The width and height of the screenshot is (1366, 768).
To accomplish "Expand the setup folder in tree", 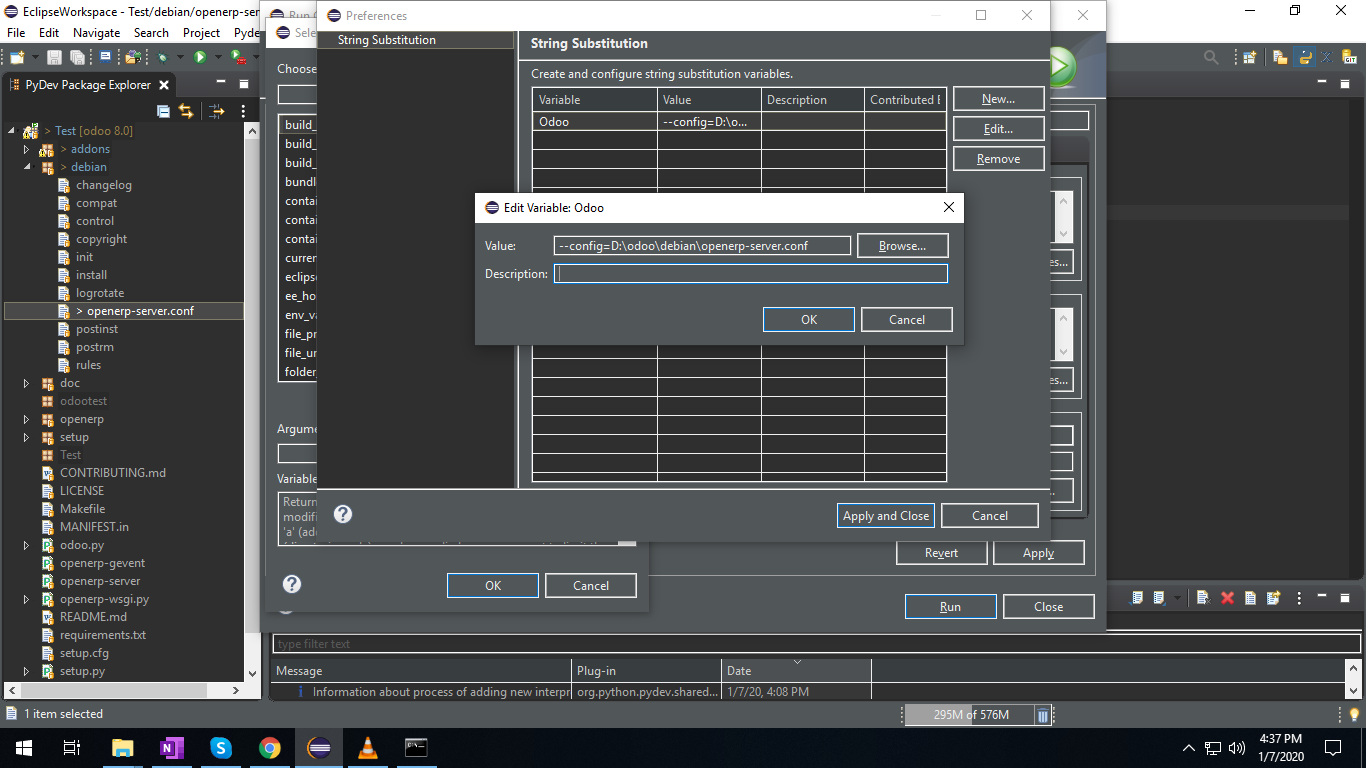I will coord(27,437).
